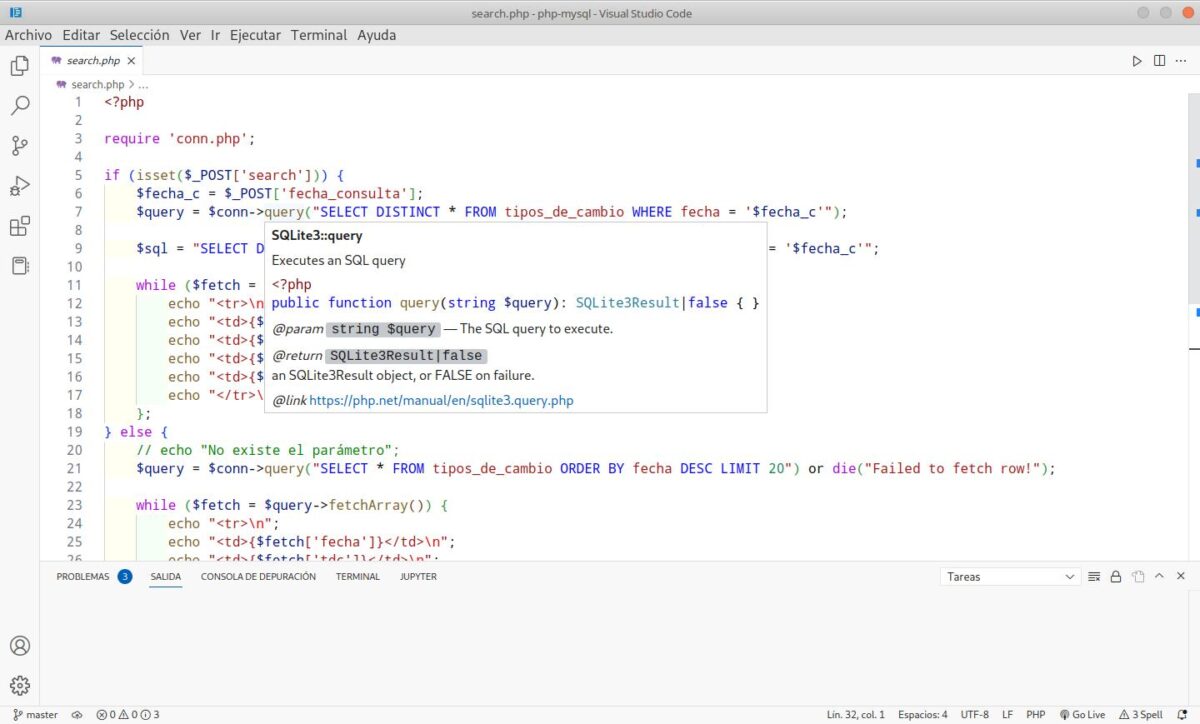This screenshot has width=1200, height=724.
Task: Open the Accounts icon in activity bar
Action: (19, 646)
